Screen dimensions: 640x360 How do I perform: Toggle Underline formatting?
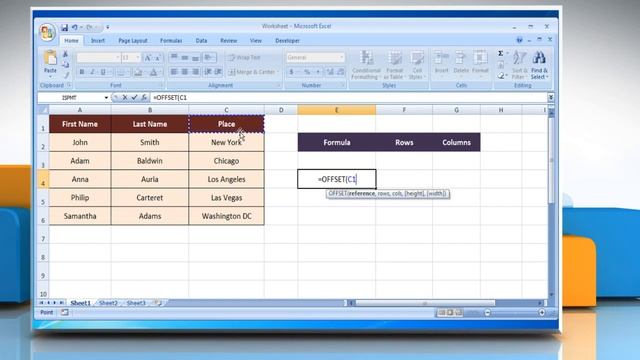[x=103, y=72]
